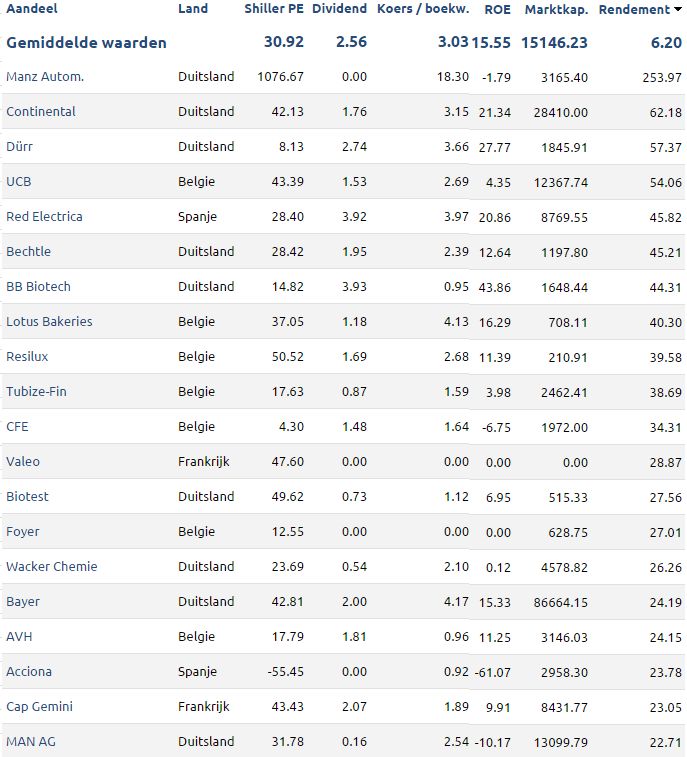Sort by Marktkap. column header
The width and height of the screenshot is (687, 757).
click(556, 9)
